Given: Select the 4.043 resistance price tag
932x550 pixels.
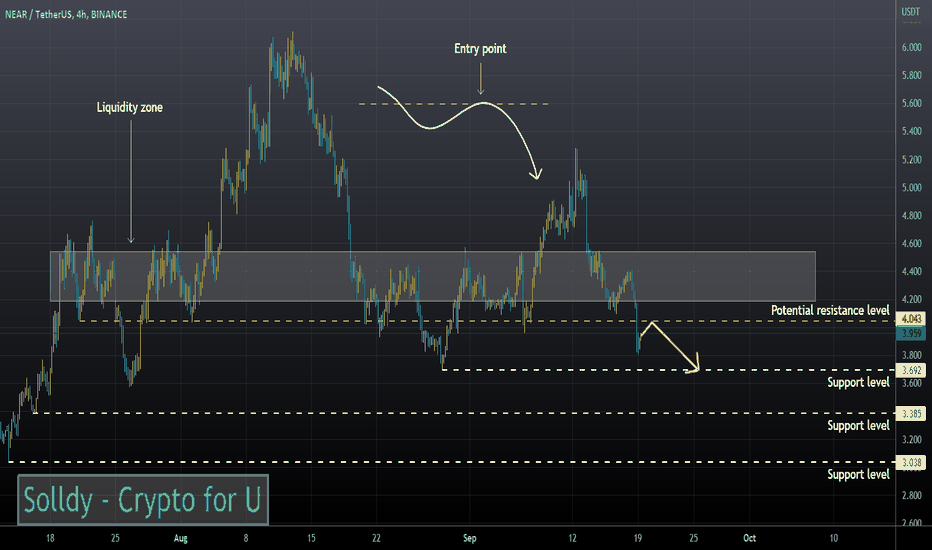Looking at the screenshot, I should [x=911, y=319].
